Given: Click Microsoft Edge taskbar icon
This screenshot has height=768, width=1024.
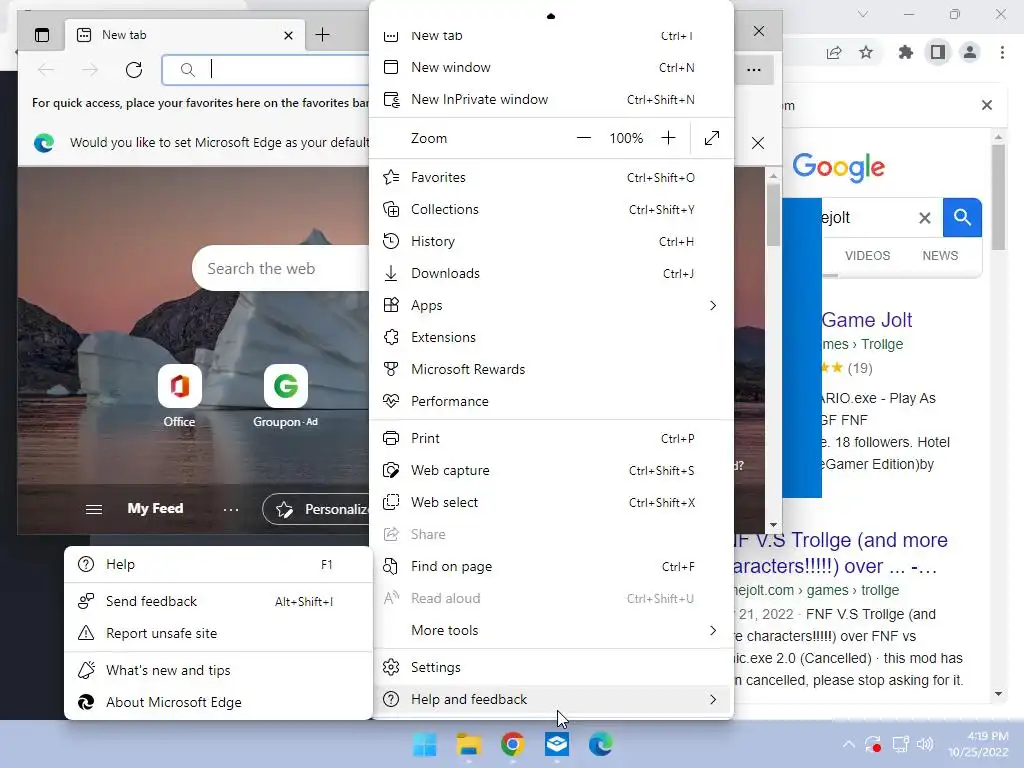Looking at the screenshot, I should click(600, 744).
